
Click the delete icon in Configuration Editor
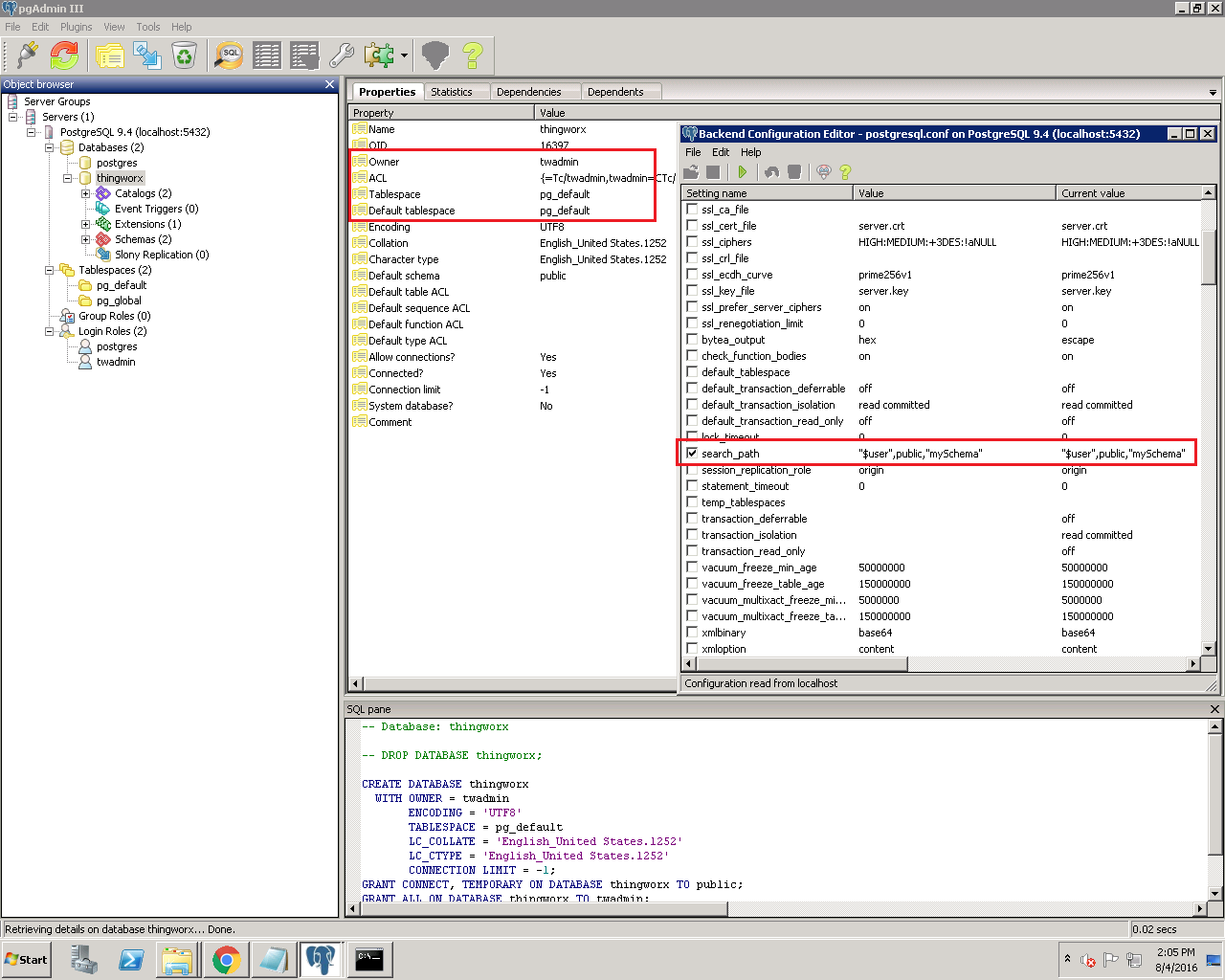point(793,172)
